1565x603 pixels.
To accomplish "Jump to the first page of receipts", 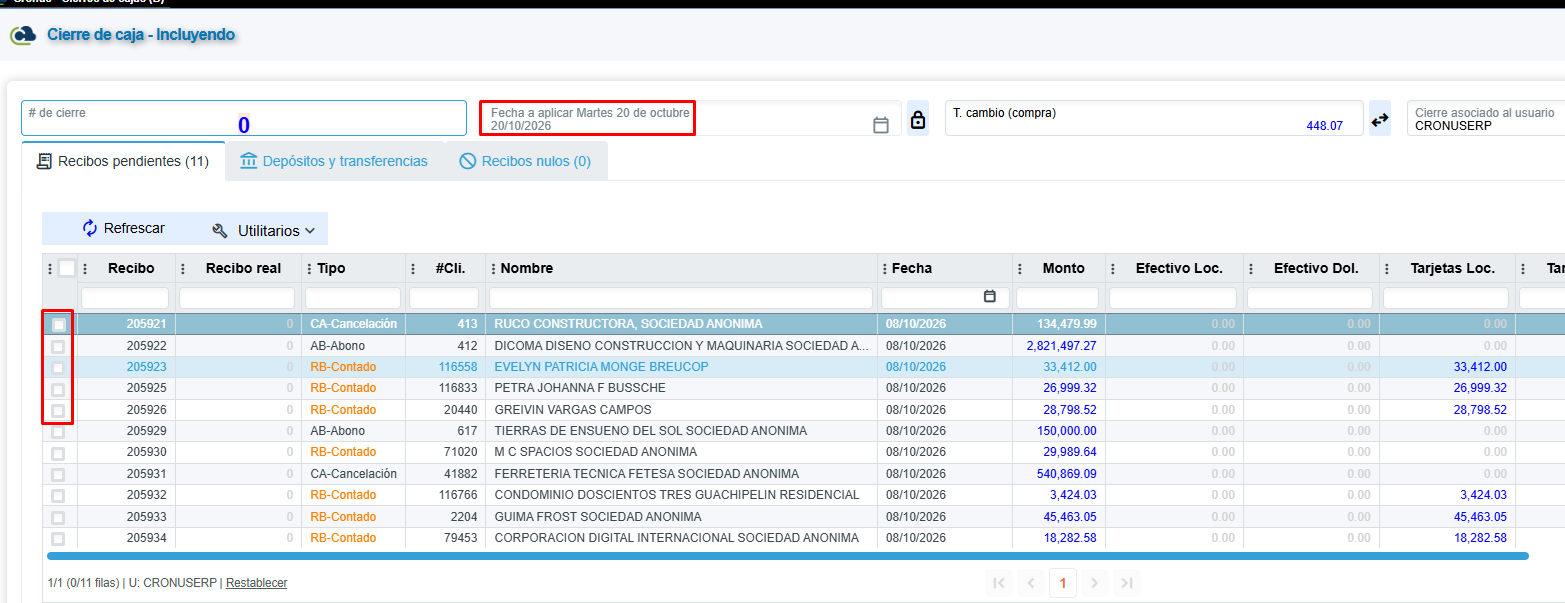I will pyautogui.click(x=998, y=583).
